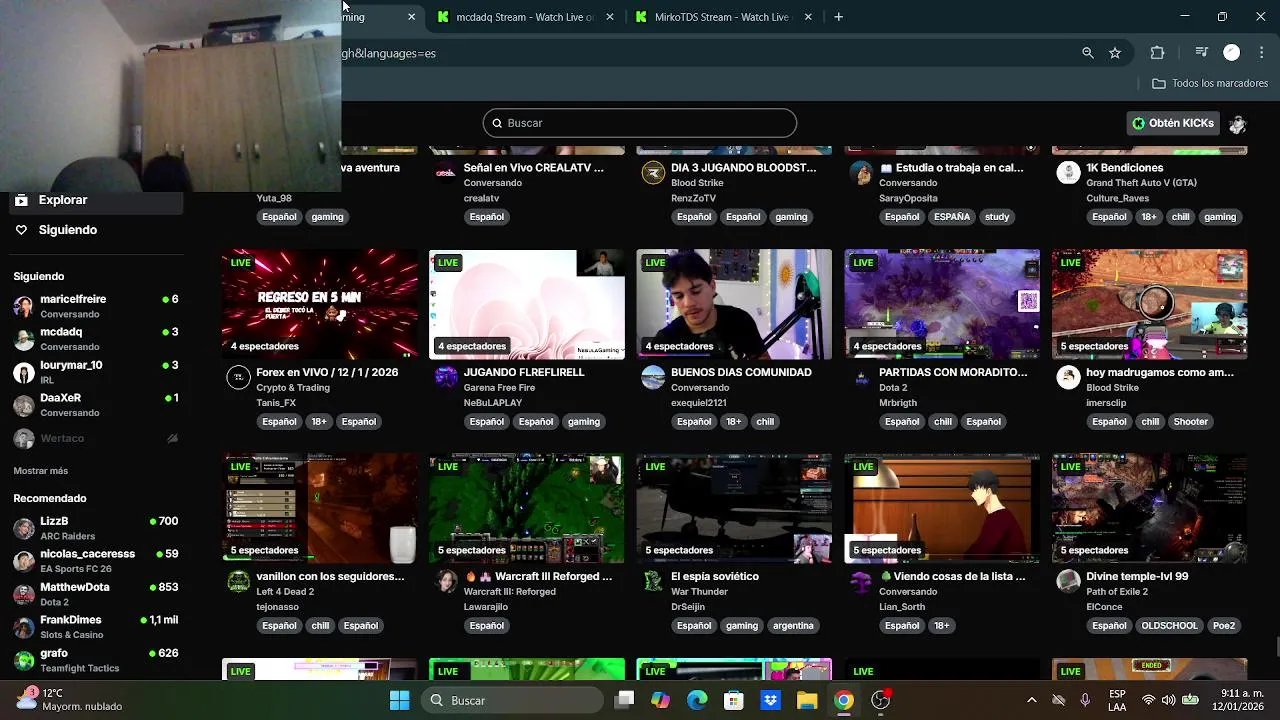Image resolution: width=1280 pixels, height=720 pixels.
Task: Open the offline Wertaco channel entry
Action: [x=96, y=438]
